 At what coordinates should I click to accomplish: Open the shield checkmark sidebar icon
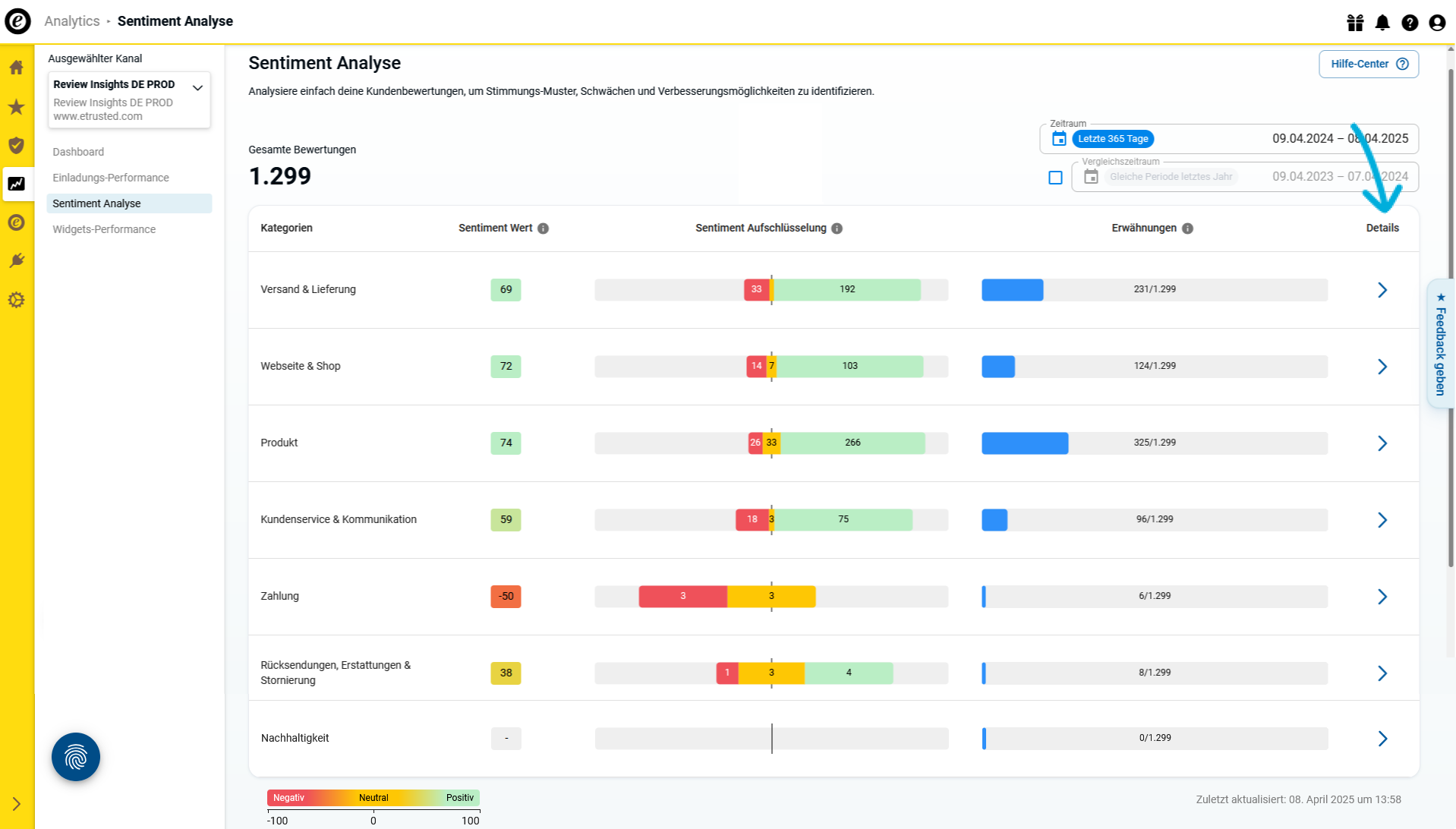pos(17,145)
